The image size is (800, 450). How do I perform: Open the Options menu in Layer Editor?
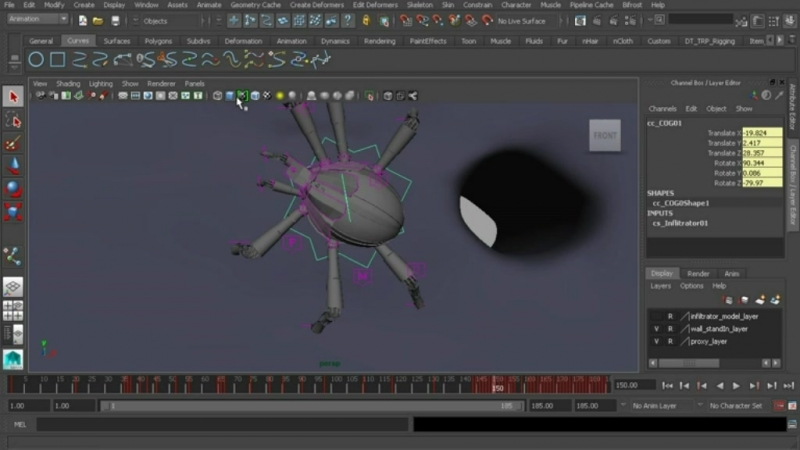(691, 286)
